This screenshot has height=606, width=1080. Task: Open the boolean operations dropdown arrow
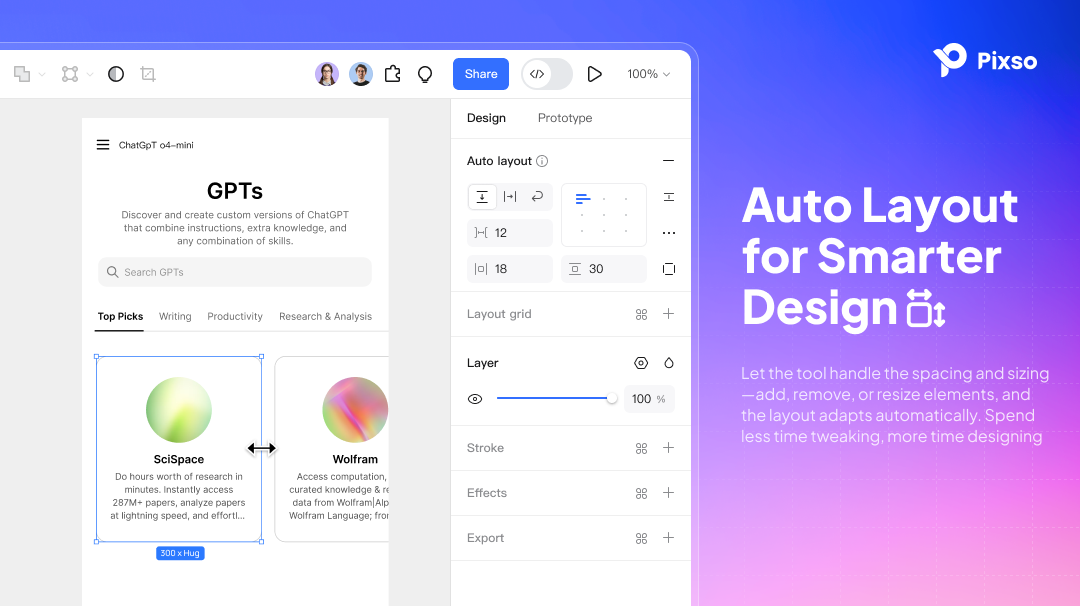pos(42,74)
